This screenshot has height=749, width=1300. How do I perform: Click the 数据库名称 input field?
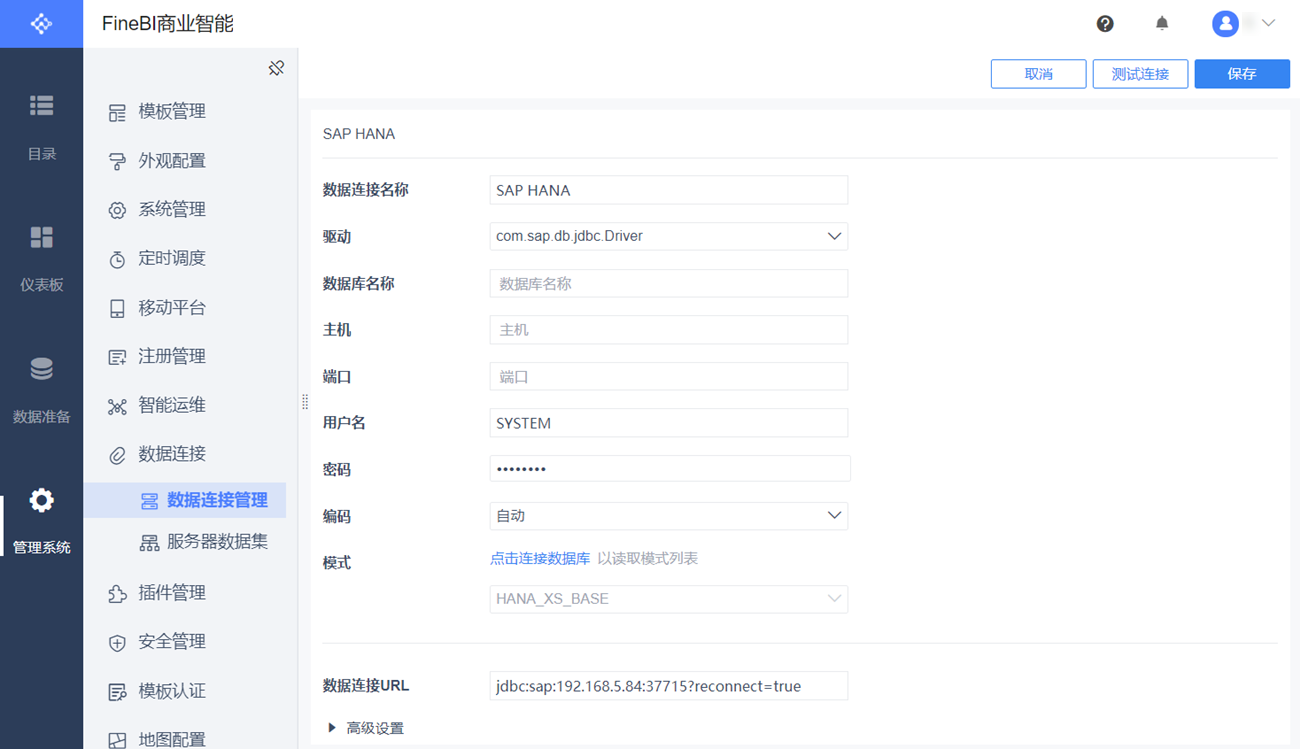click(x=669, y=283)
